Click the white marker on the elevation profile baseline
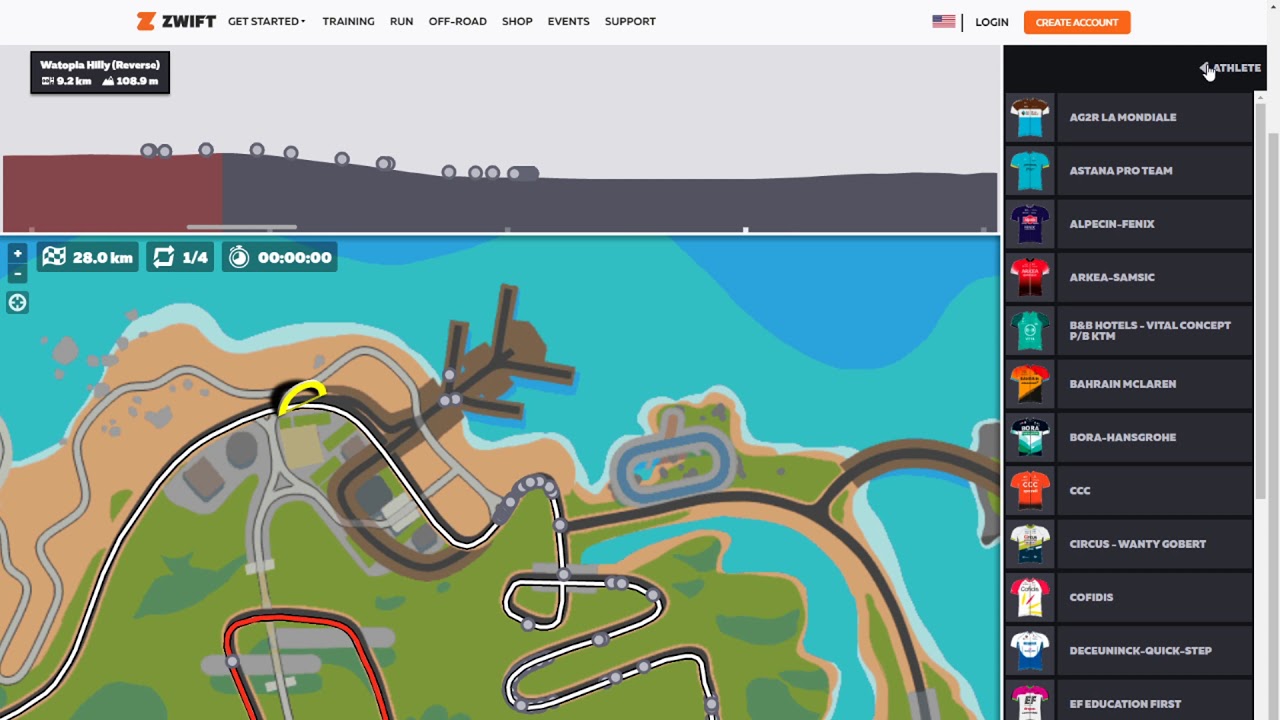This screenshot has width=1280, height=720. pos(745,230)
